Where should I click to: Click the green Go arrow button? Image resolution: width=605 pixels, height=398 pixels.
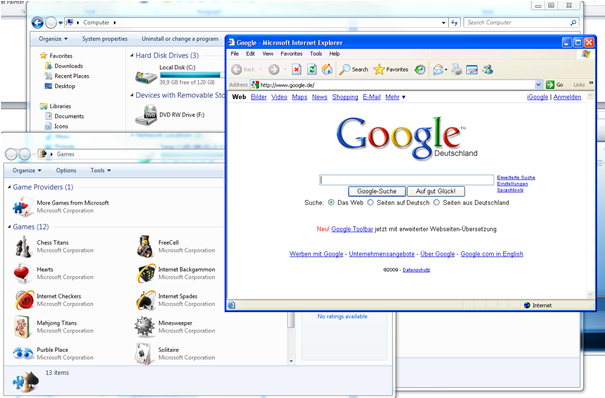[x=550, y=84]
